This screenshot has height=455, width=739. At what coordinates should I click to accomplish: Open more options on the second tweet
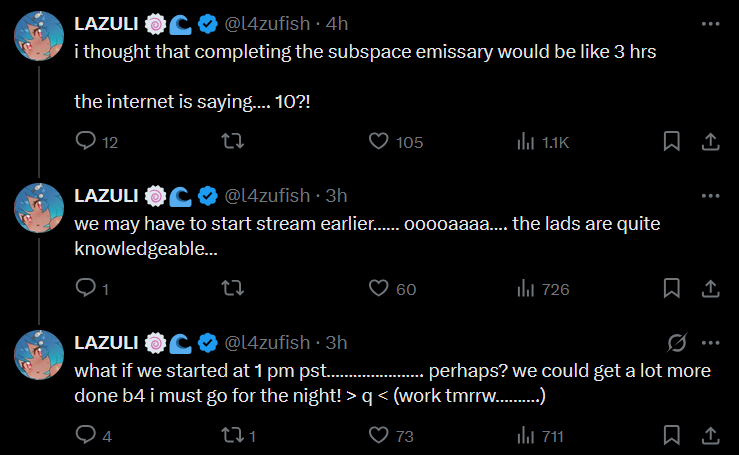[710, 194]
